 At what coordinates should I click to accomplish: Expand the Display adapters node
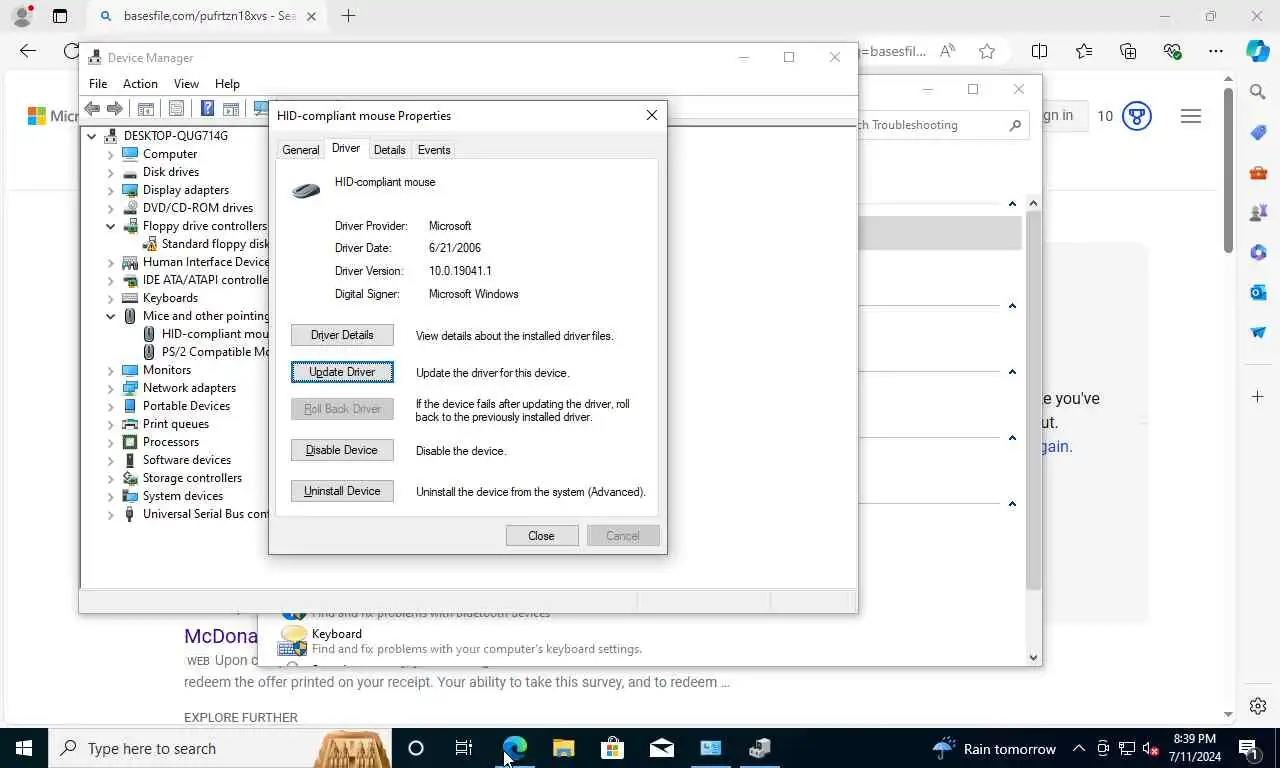tap(111, 190)
